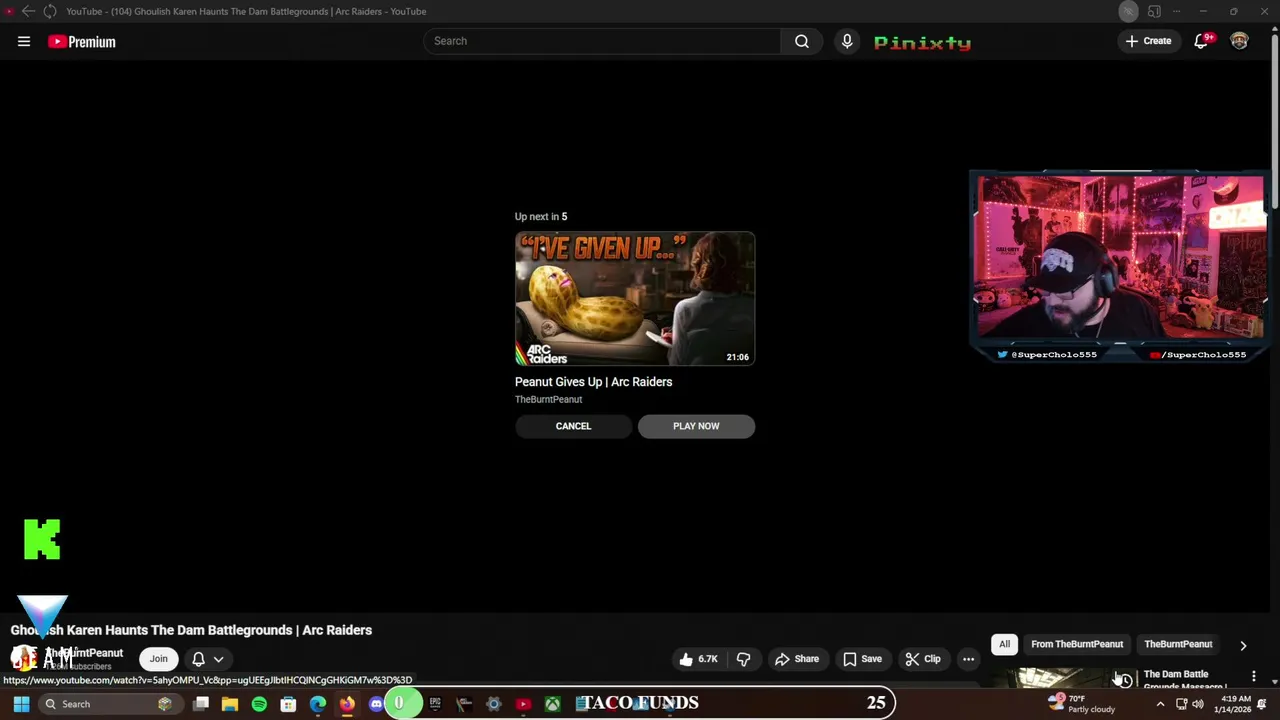Screen dimensions: 1280x720
Task: Select the All filter chip
Action: click(1004, 644)
